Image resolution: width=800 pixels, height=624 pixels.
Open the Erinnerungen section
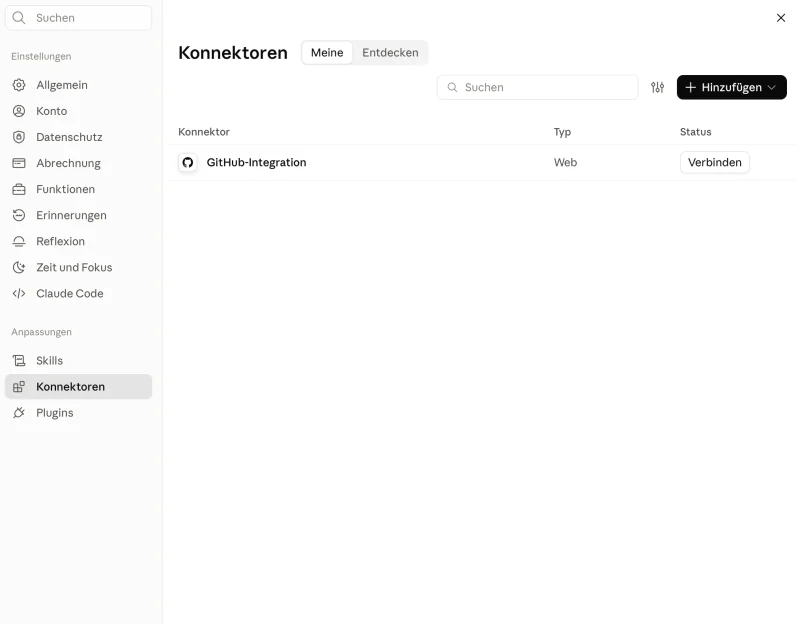tap(79, 215)
